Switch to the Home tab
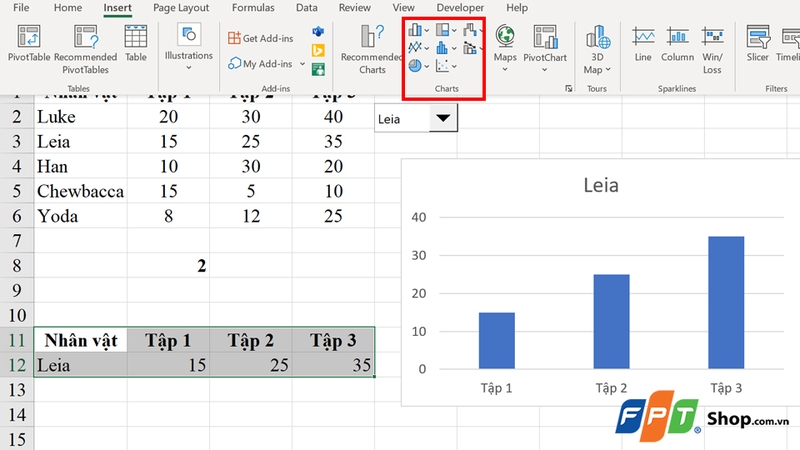800x450 pixels. [68, 8]
